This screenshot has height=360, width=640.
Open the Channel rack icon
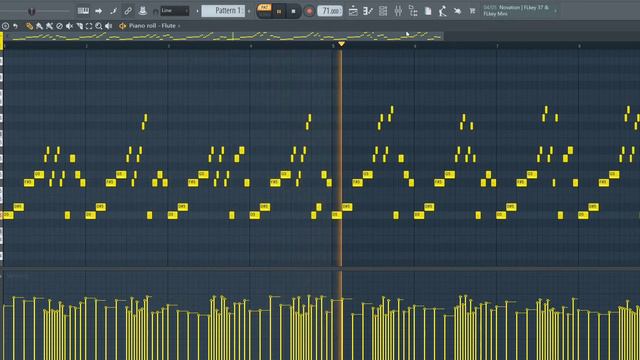click(x=383, y=11)
